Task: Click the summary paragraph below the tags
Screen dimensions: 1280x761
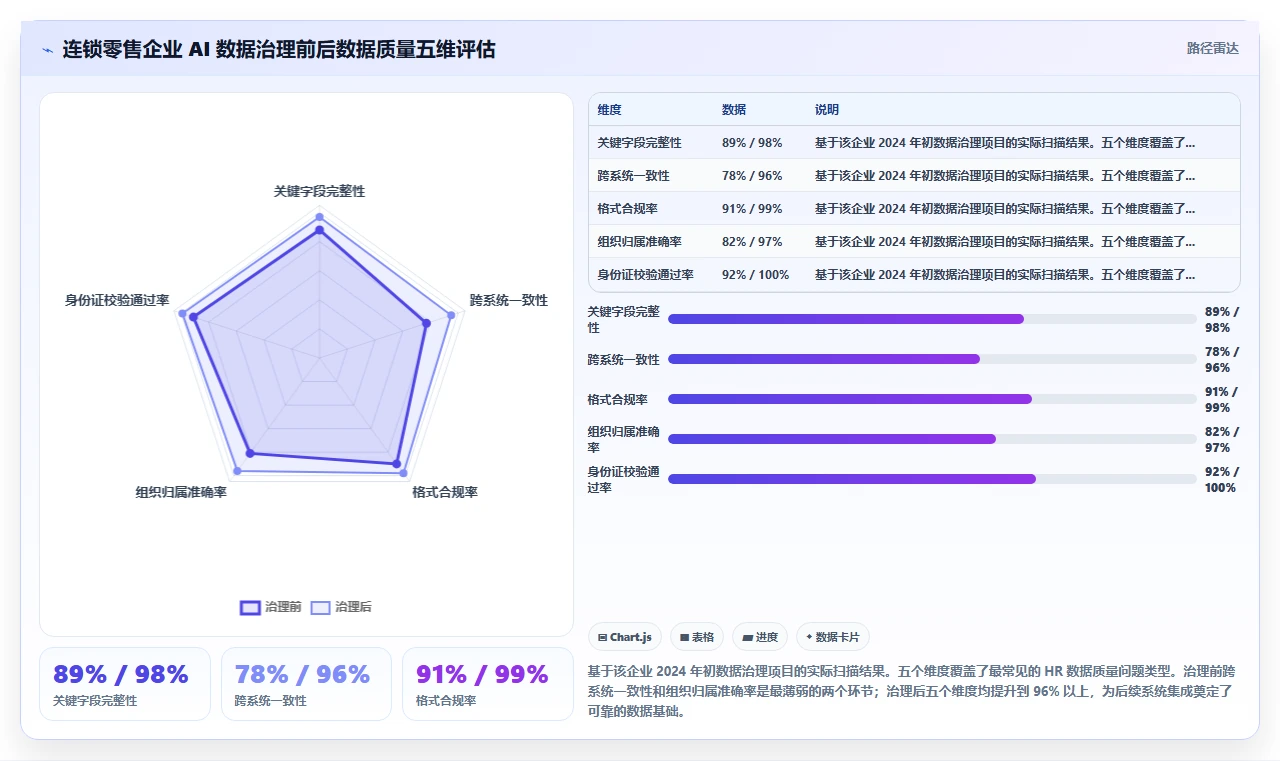Action: tap(912, 692)
